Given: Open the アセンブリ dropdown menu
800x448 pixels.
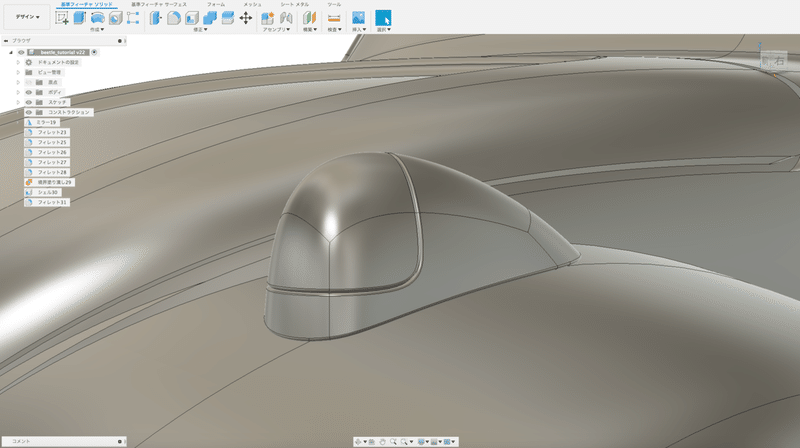Looking at the screenshot, I should (276, 30).
